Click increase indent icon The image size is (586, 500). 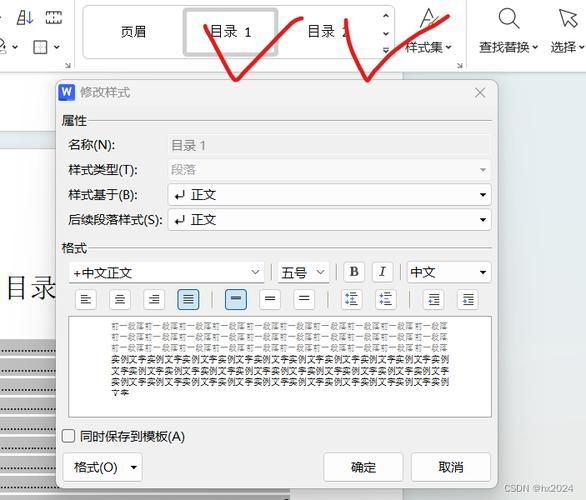pyautogui.click(x=468, y=299)
